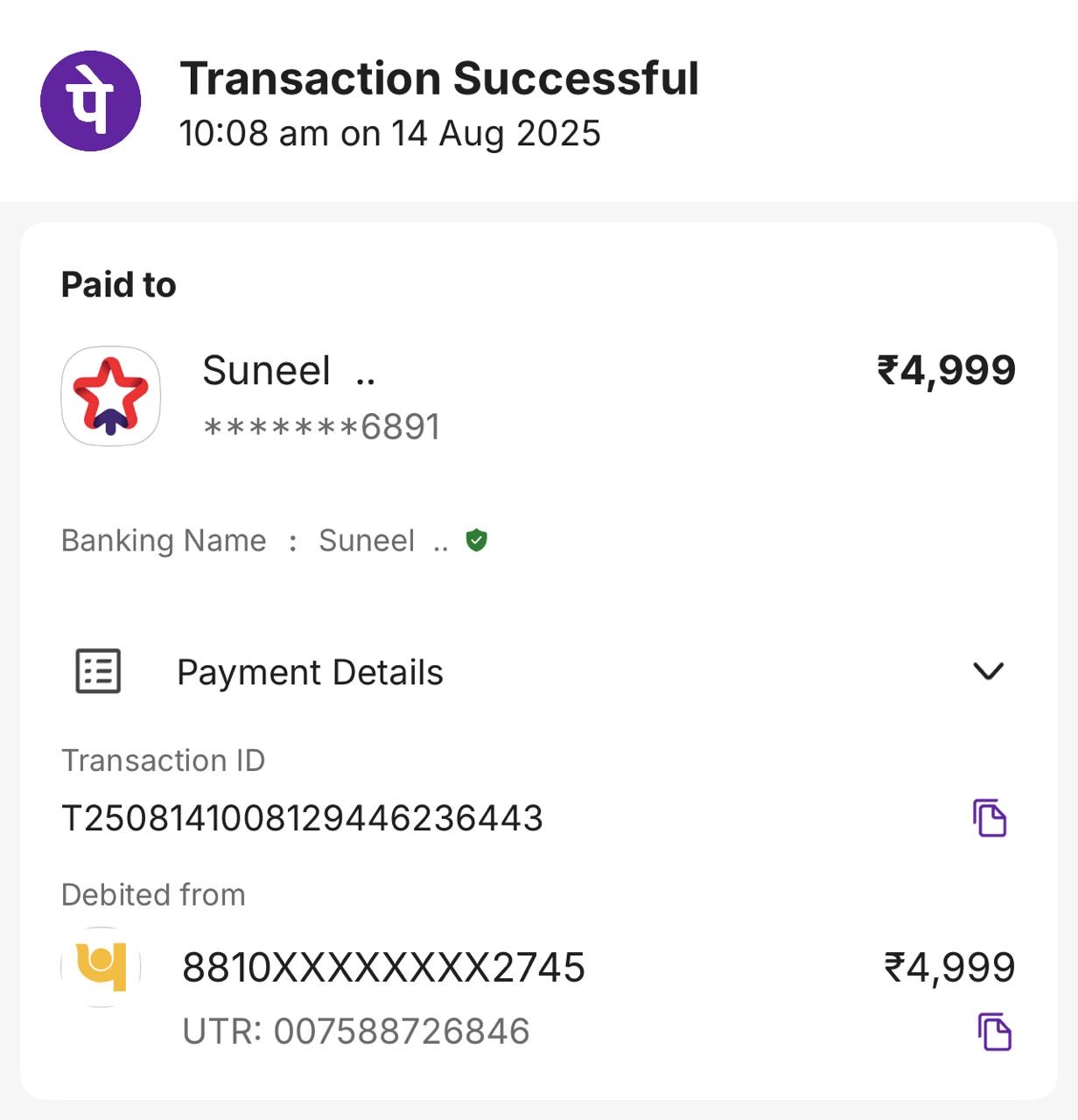Tap the masked number ending 6891
Viewport: 1078px width, 1120px height.
[x=321, y=427]
